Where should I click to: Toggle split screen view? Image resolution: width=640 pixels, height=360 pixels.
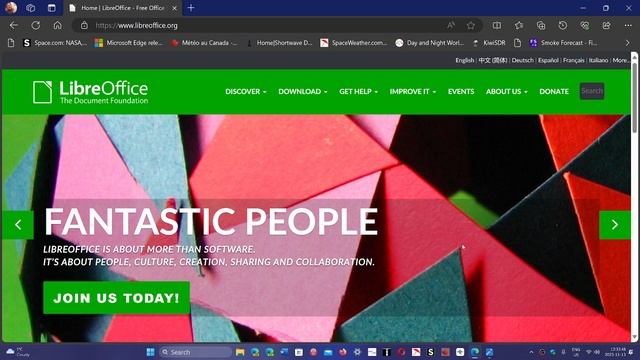pos(497,25)
